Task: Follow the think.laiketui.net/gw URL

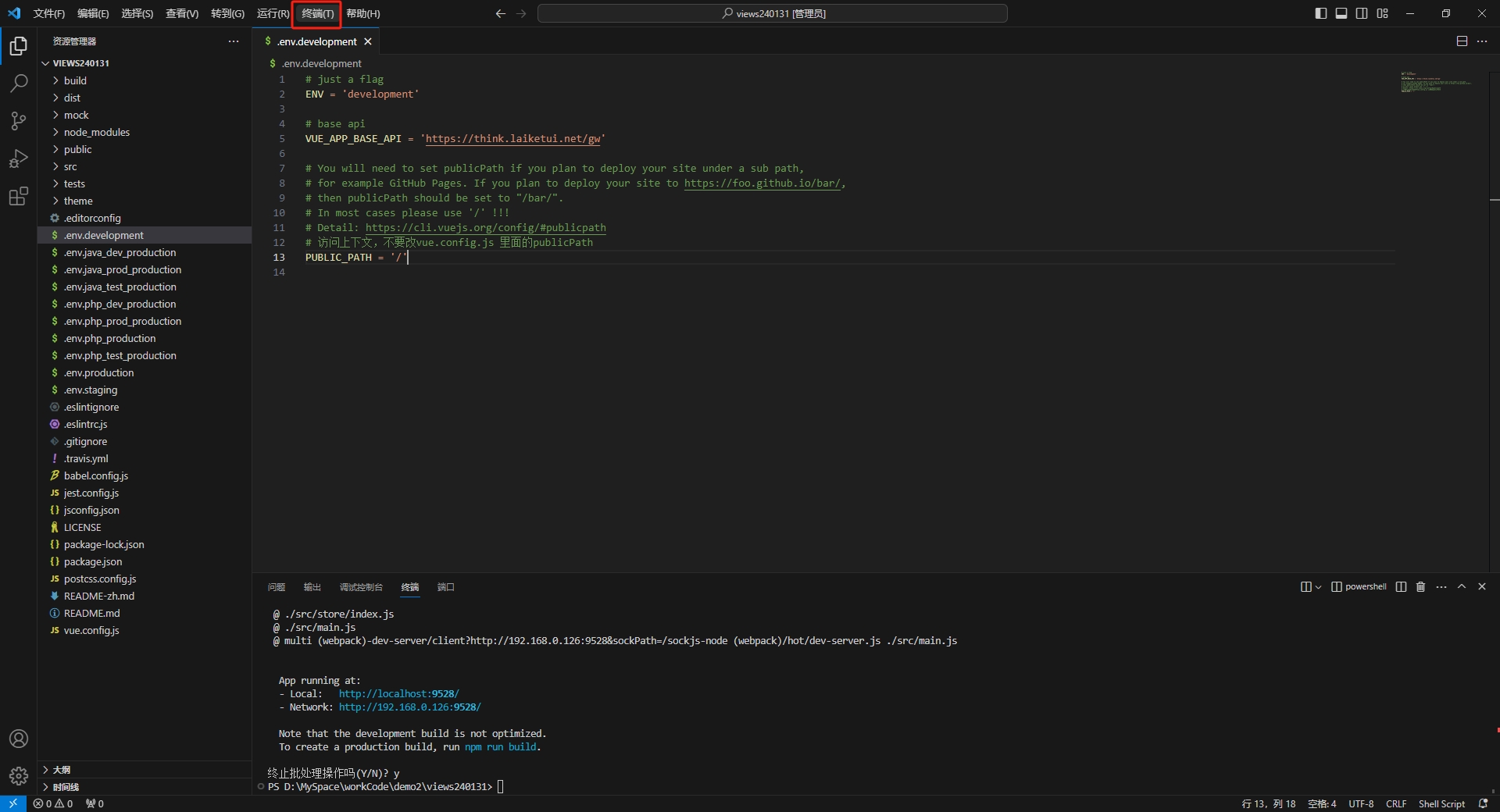Action: pos(513,139)
